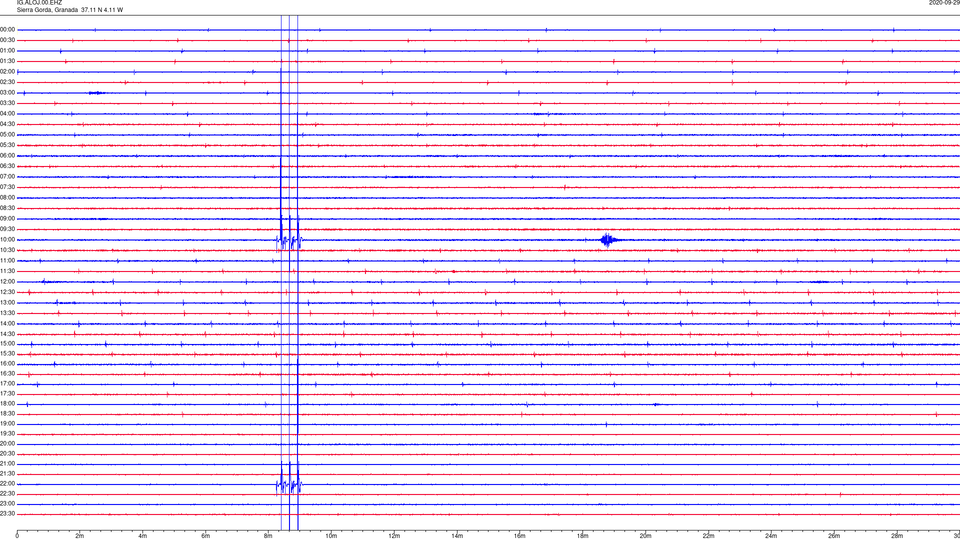Select the 08:30 trace time label
The width and height of the screenshot is (960, 540).
7,208
